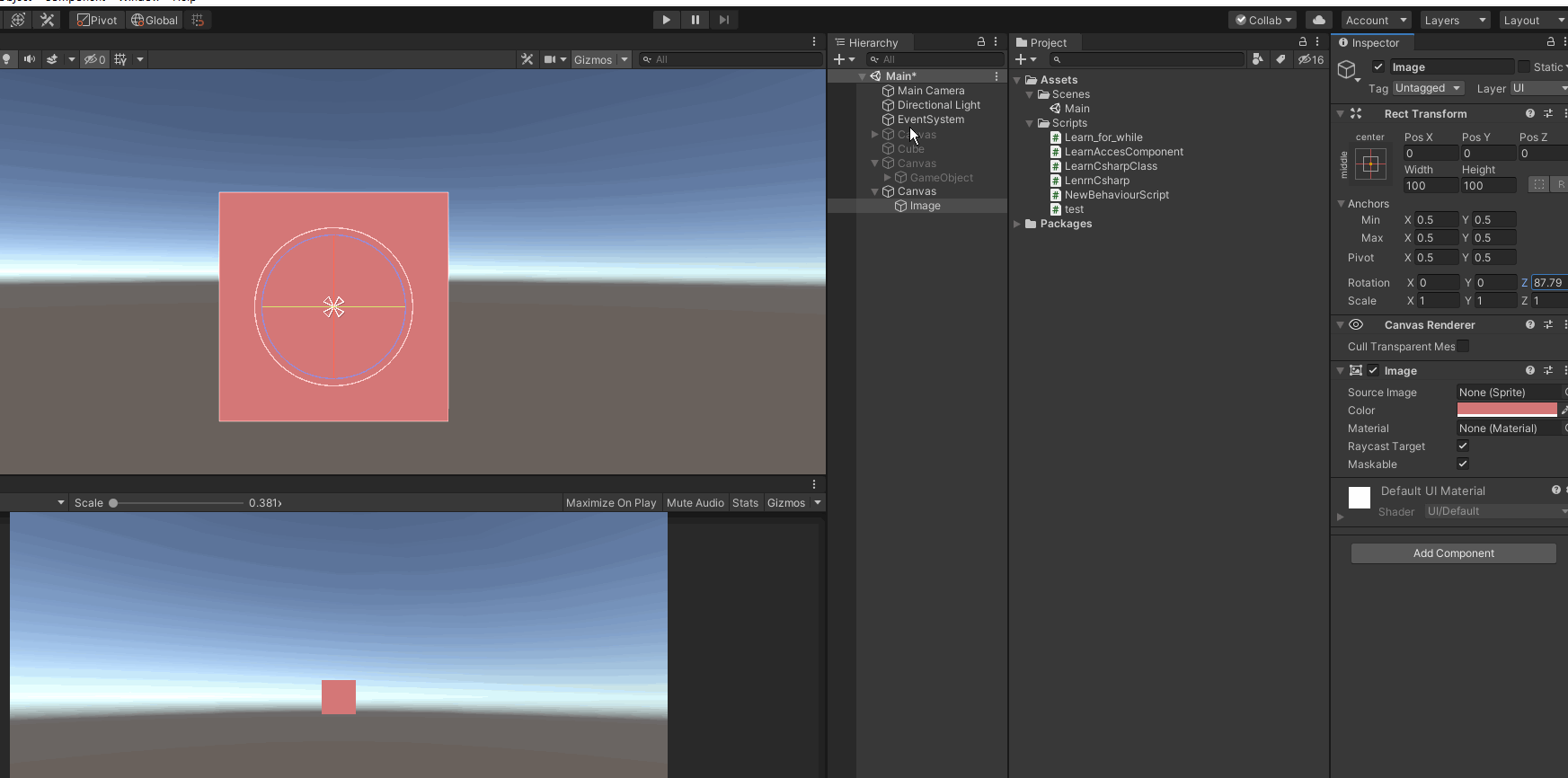Select EventSystem in the Hierarchy
Screen dimensions: 1568x778
point(923,119)
